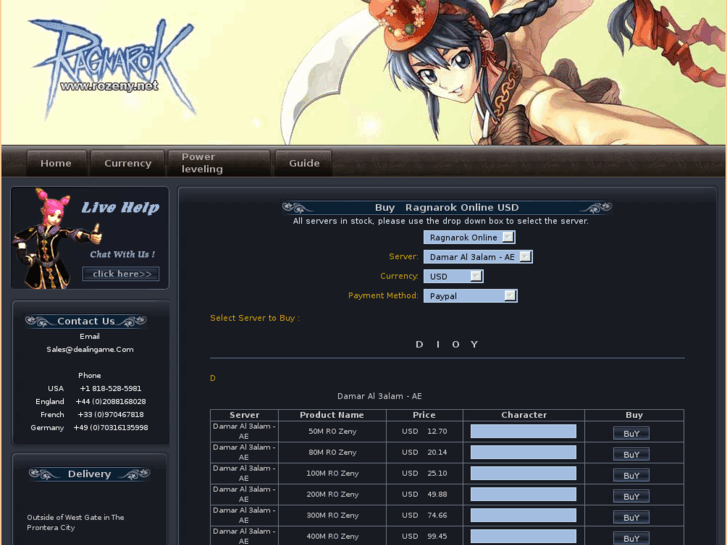Click the 'Character' column header
This screenshot has width=727, height=545.
[x=523, y=415]
